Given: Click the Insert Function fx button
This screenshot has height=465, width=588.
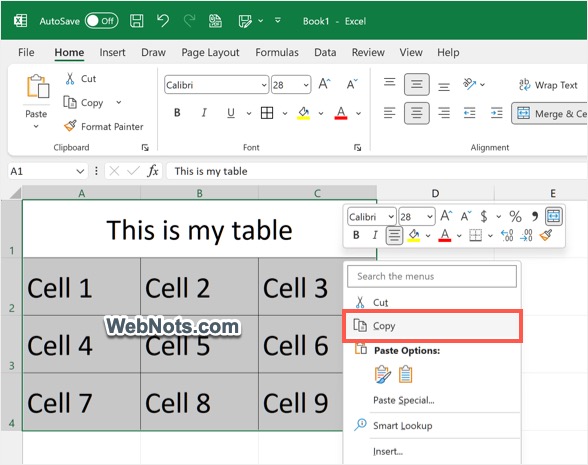Looking at the screenshot, I should pyautogui.click(x=153, y=171).
